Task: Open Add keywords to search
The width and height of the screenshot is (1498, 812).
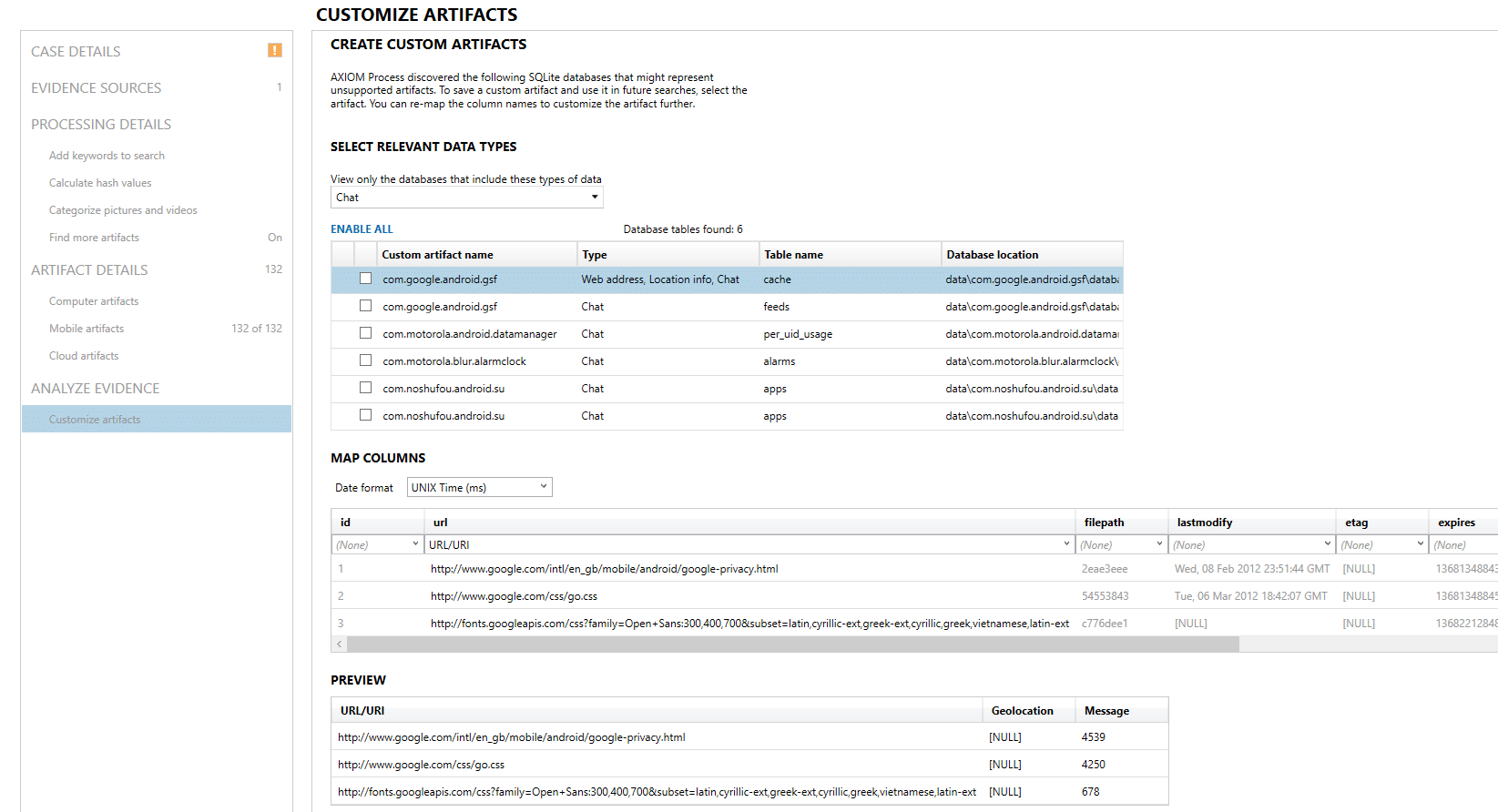Action: tap(107, 156)
